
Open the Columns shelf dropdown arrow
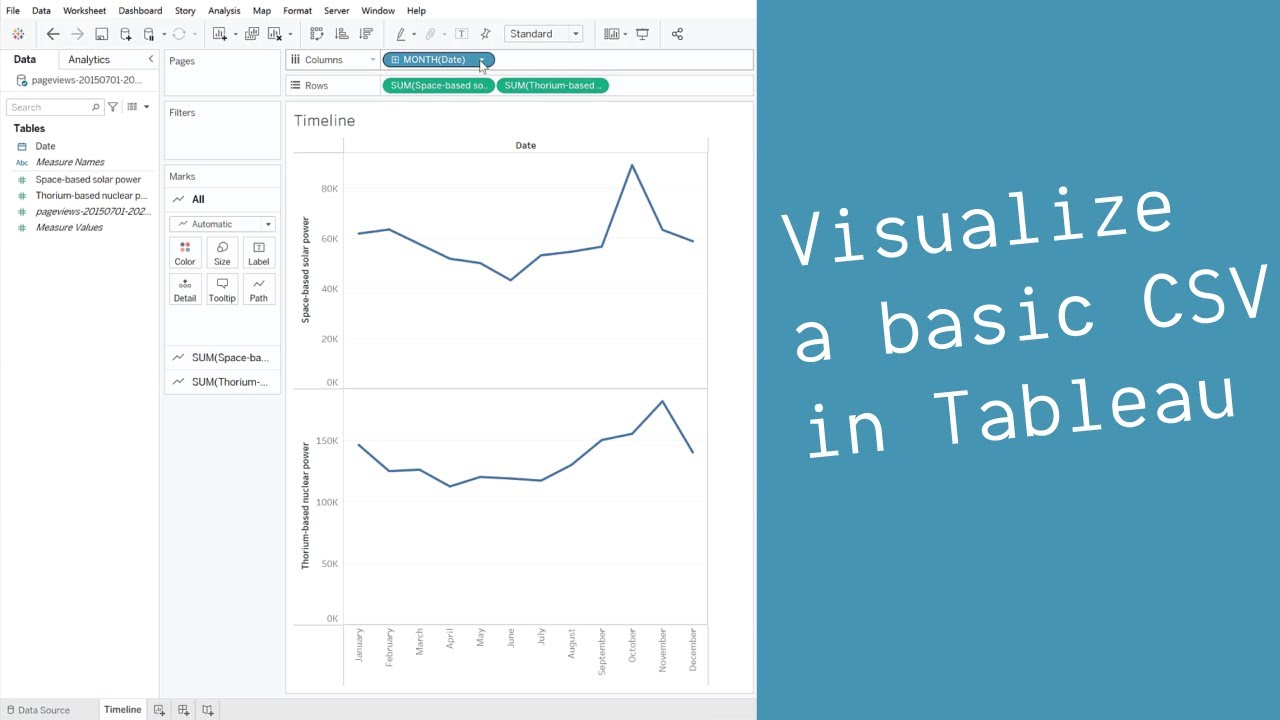[x=373, y=60]
